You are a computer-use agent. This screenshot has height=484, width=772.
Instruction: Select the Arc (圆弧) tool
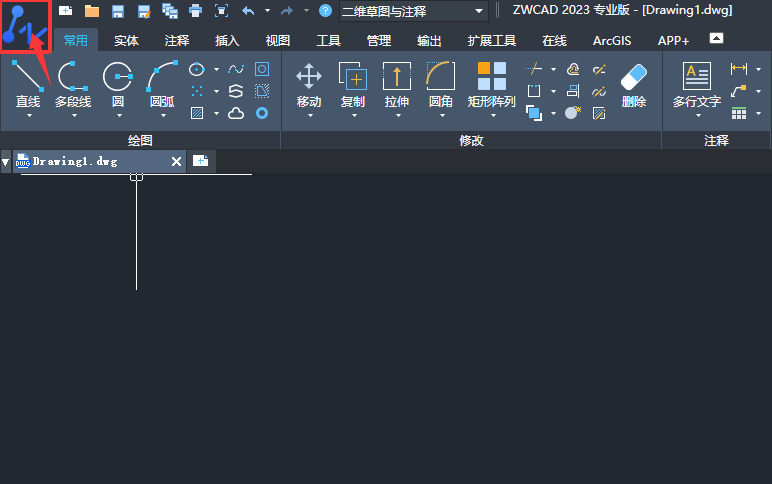point(162,84)
